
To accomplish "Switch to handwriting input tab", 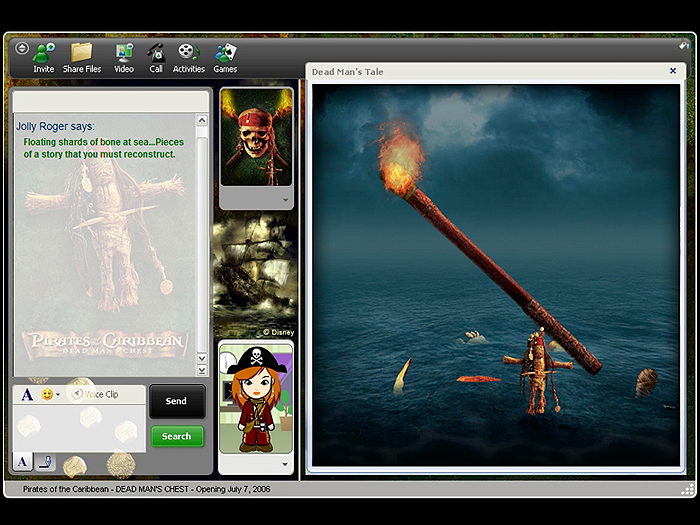I will [45, 462].
